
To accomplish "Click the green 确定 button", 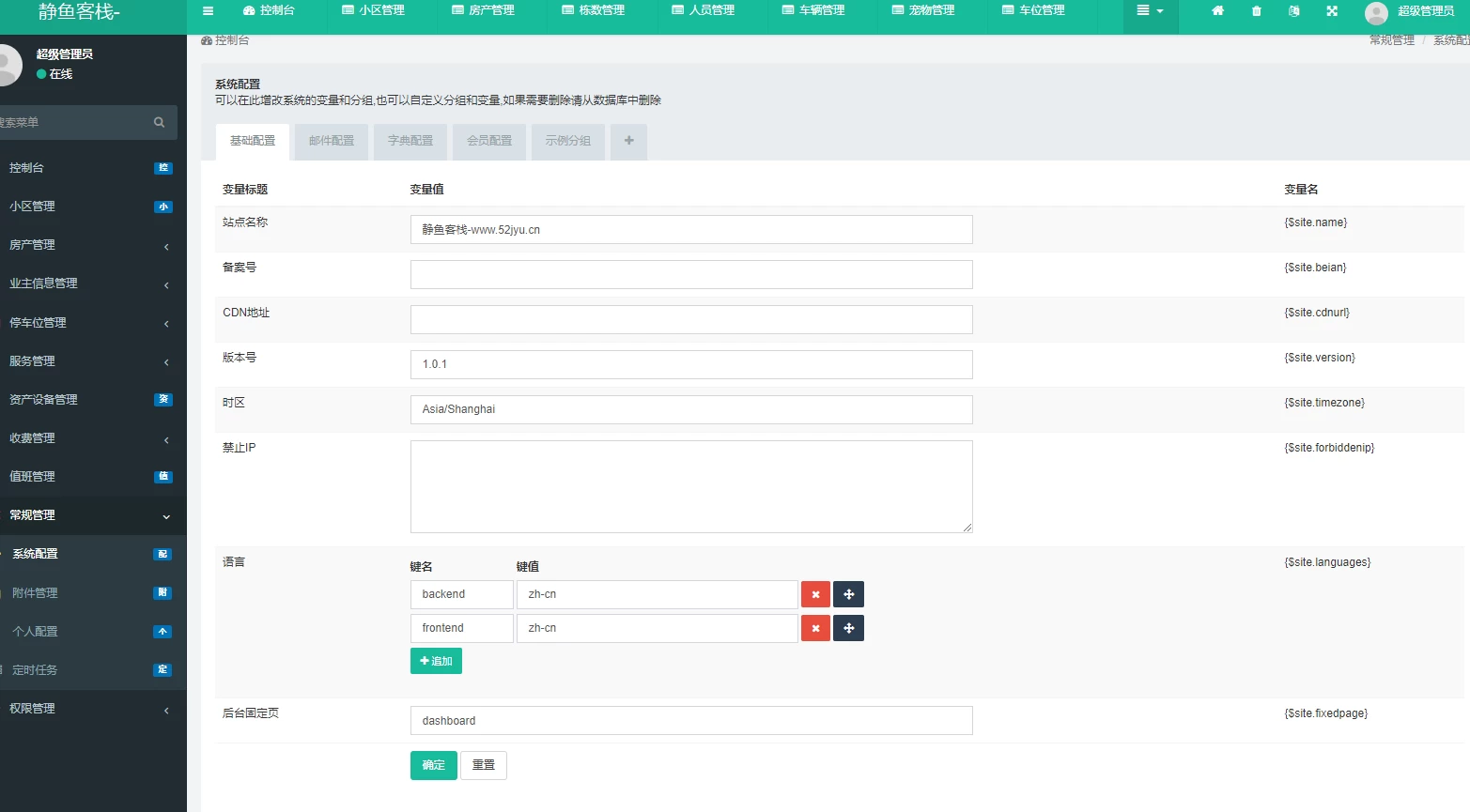I will [433, 765].
